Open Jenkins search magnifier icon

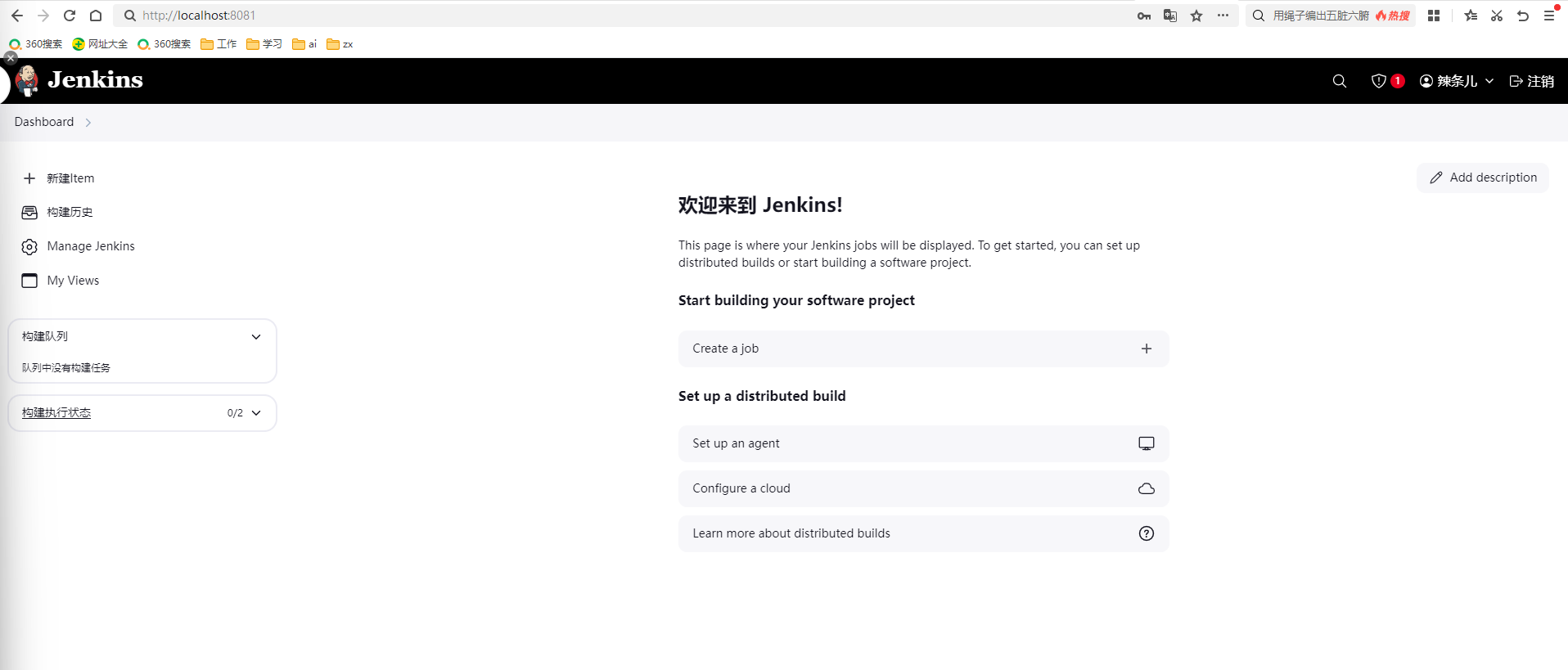pyautogui.click(x=1340, y=81)
